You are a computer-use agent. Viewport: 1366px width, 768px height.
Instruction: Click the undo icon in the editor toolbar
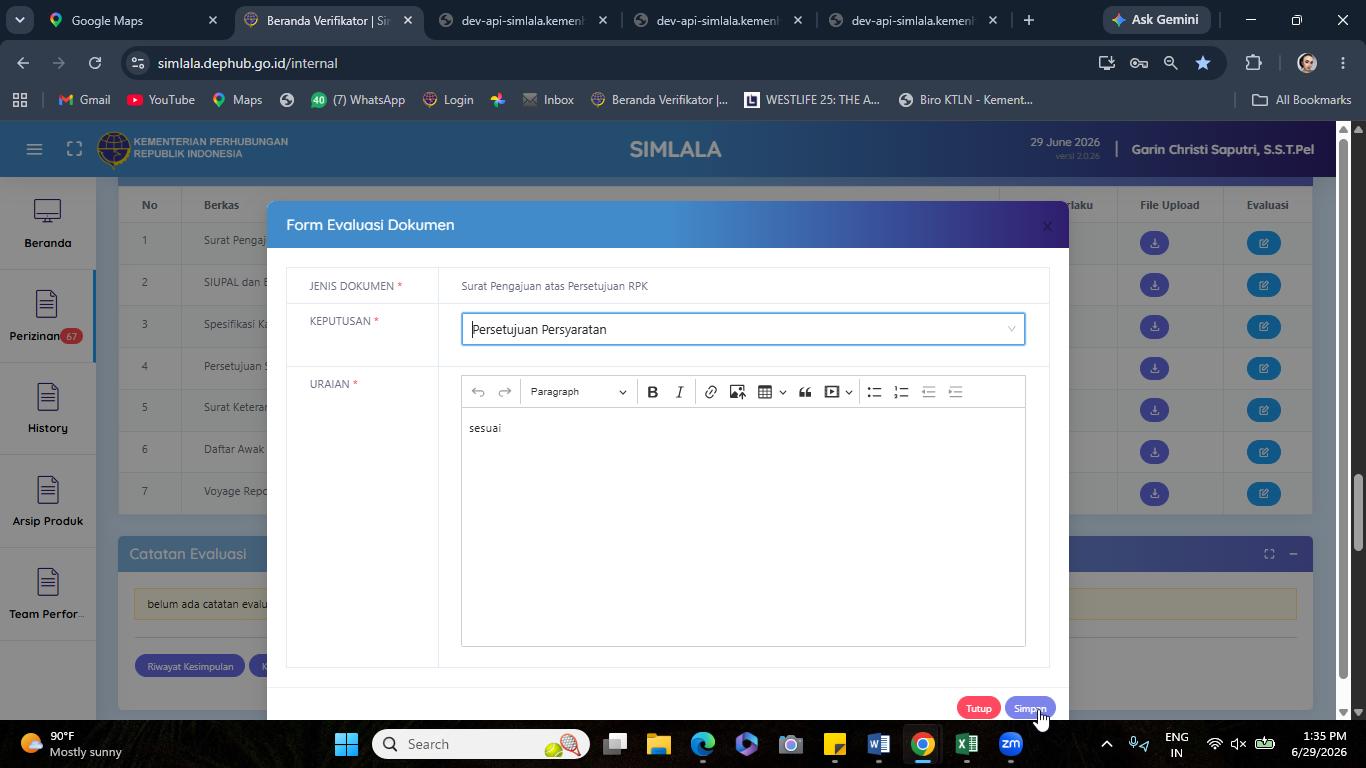point(478,392)
